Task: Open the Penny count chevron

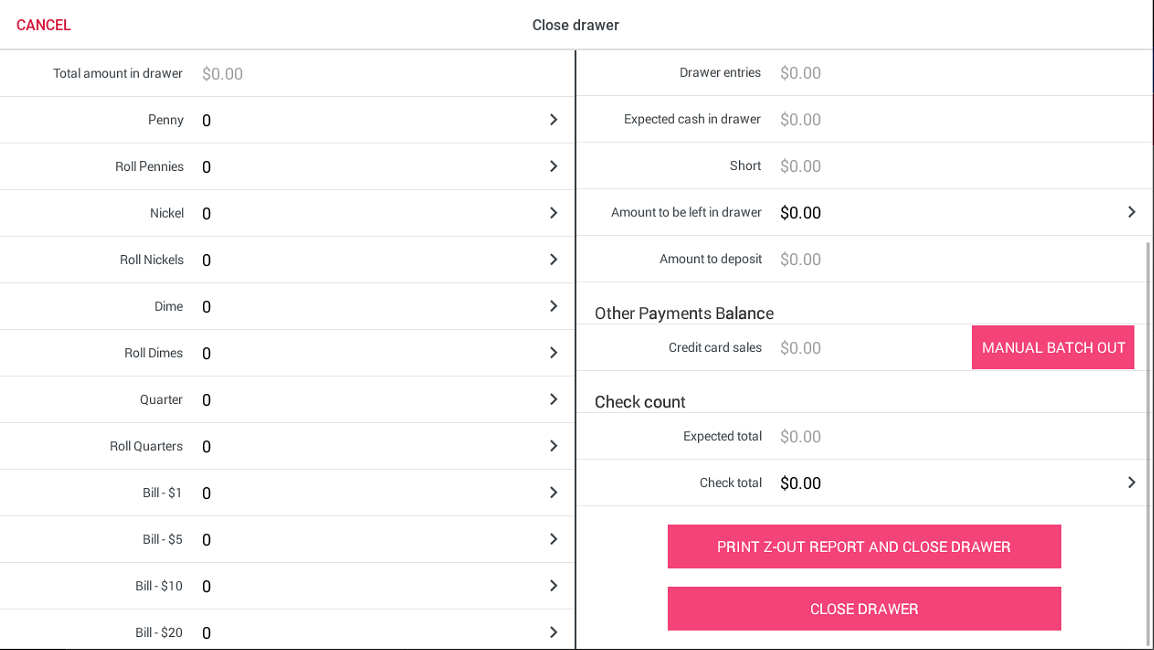Action: pos(553,120)
